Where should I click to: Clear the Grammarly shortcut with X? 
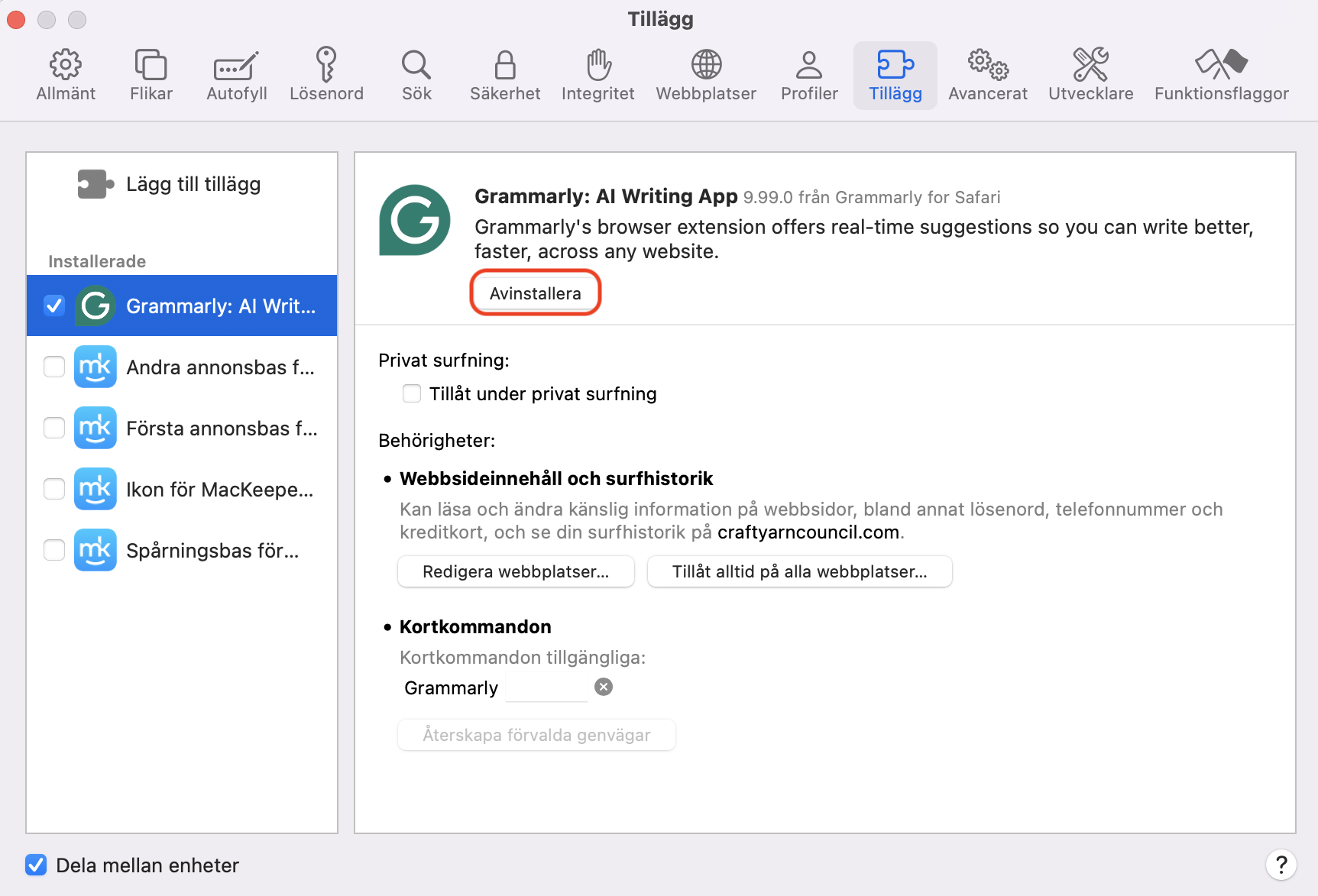(x=604, y=687)
